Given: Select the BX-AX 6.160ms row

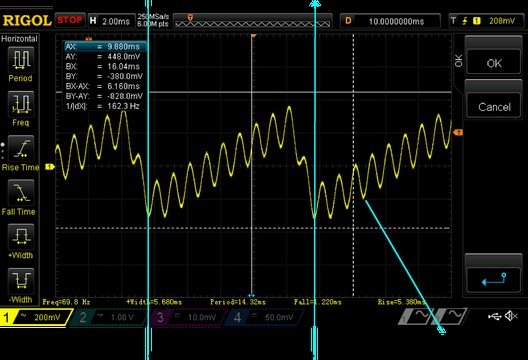Looking at the screenshot, I should (x=105, y=86).
